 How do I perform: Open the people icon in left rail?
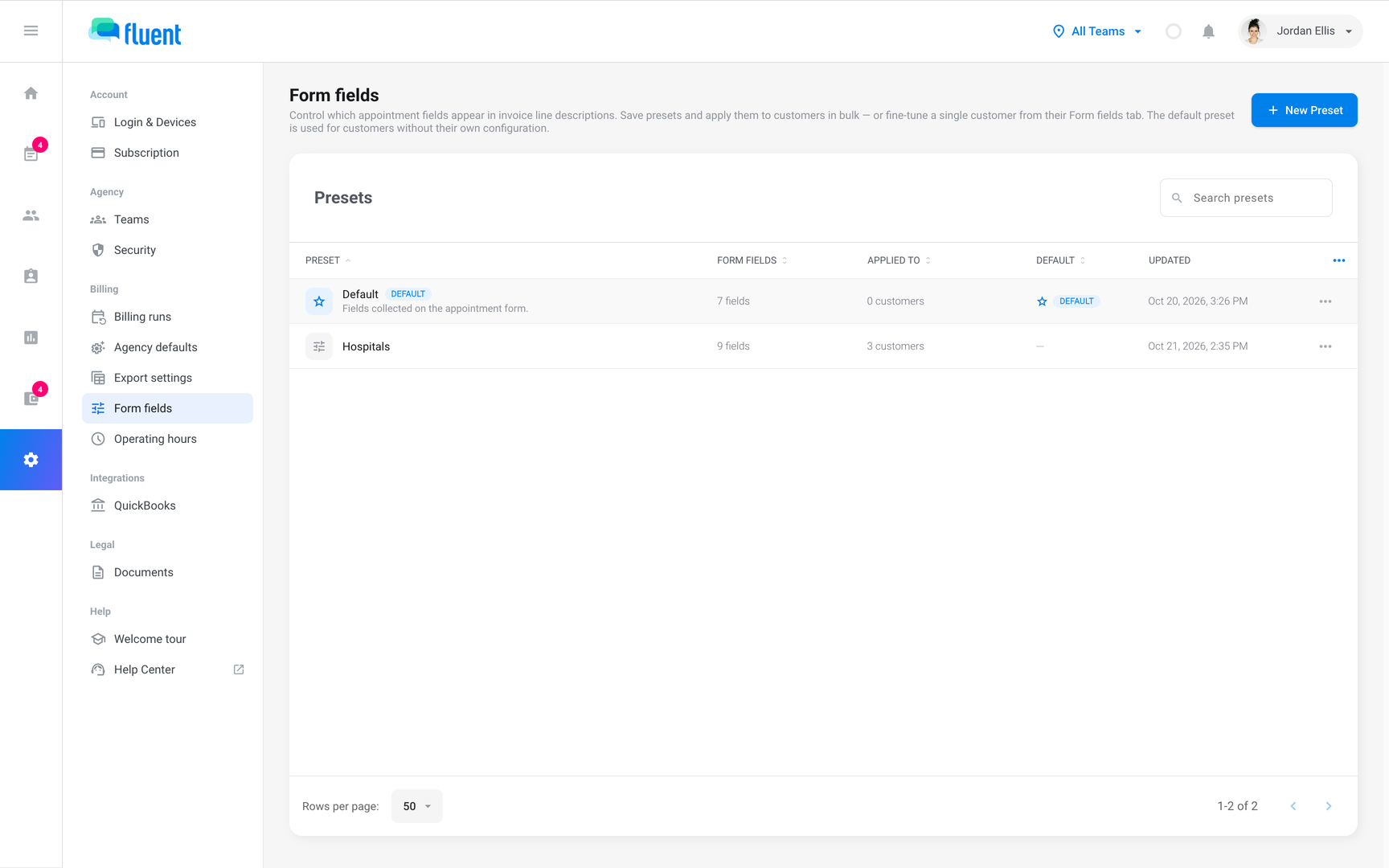tap(31, 215)
